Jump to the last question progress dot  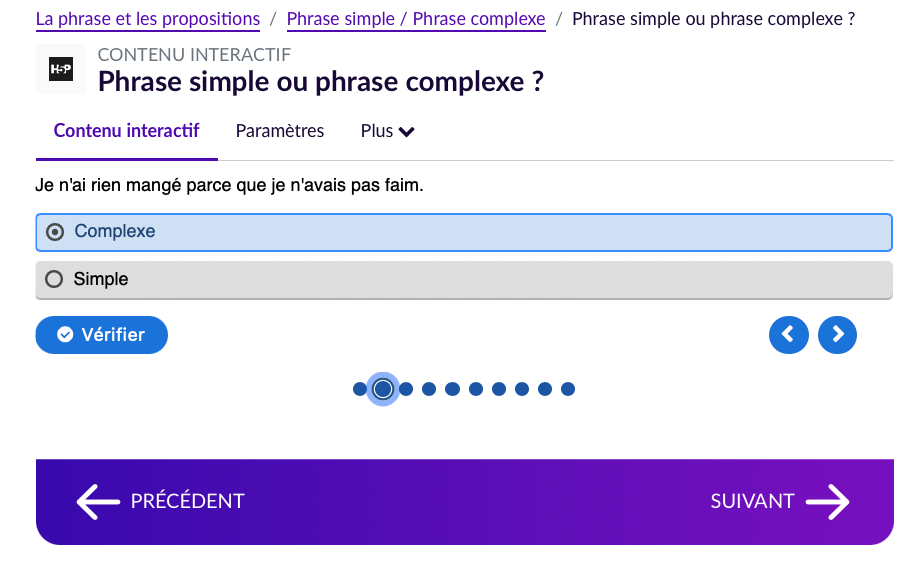[568, 389]
